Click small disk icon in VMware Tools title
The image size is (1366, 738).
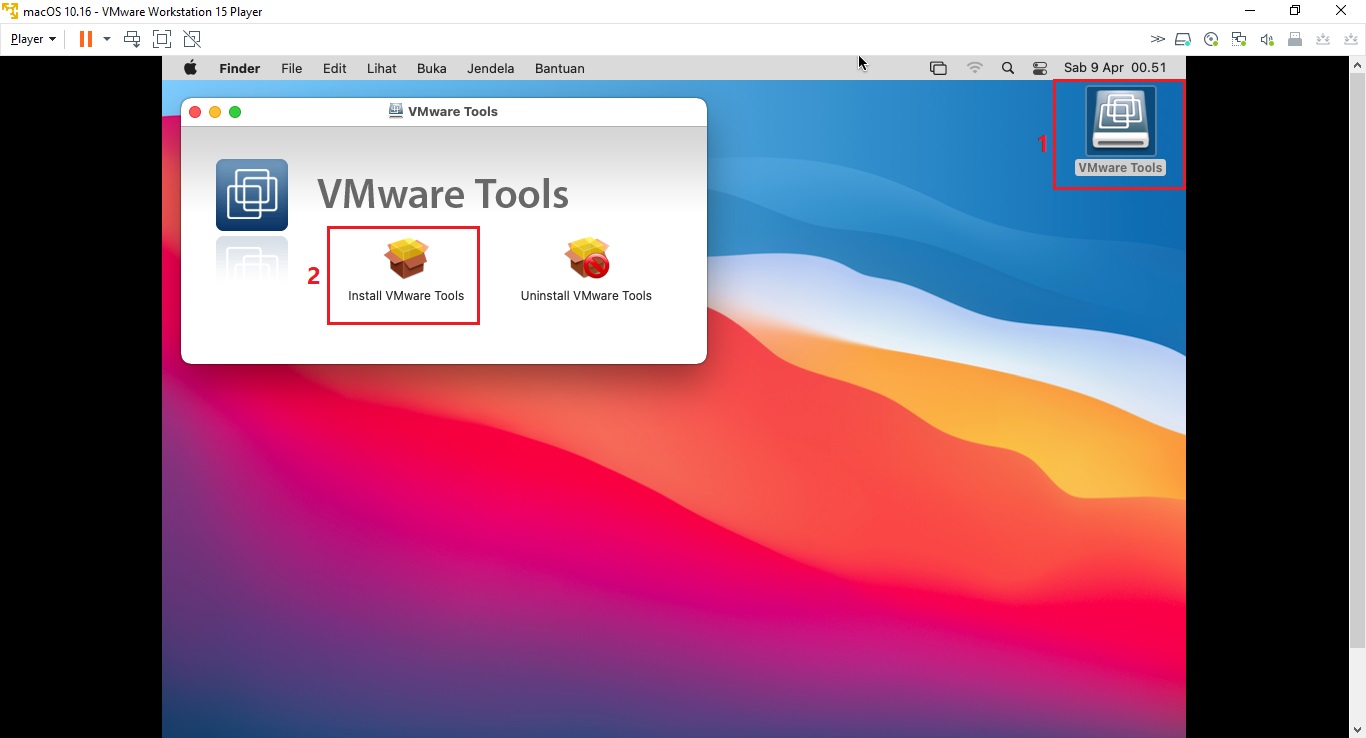[396, 111]
